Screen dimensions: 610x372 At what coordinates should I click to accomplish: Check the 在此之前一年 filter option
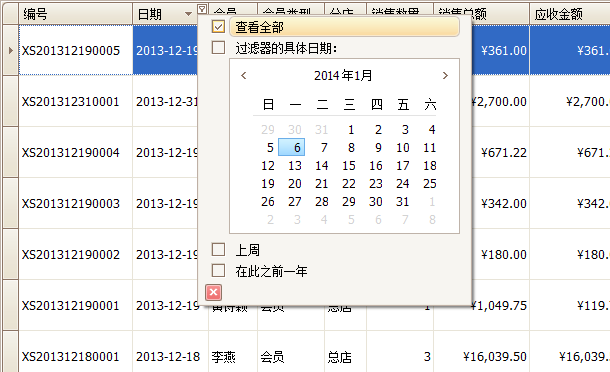coord(218,270)
